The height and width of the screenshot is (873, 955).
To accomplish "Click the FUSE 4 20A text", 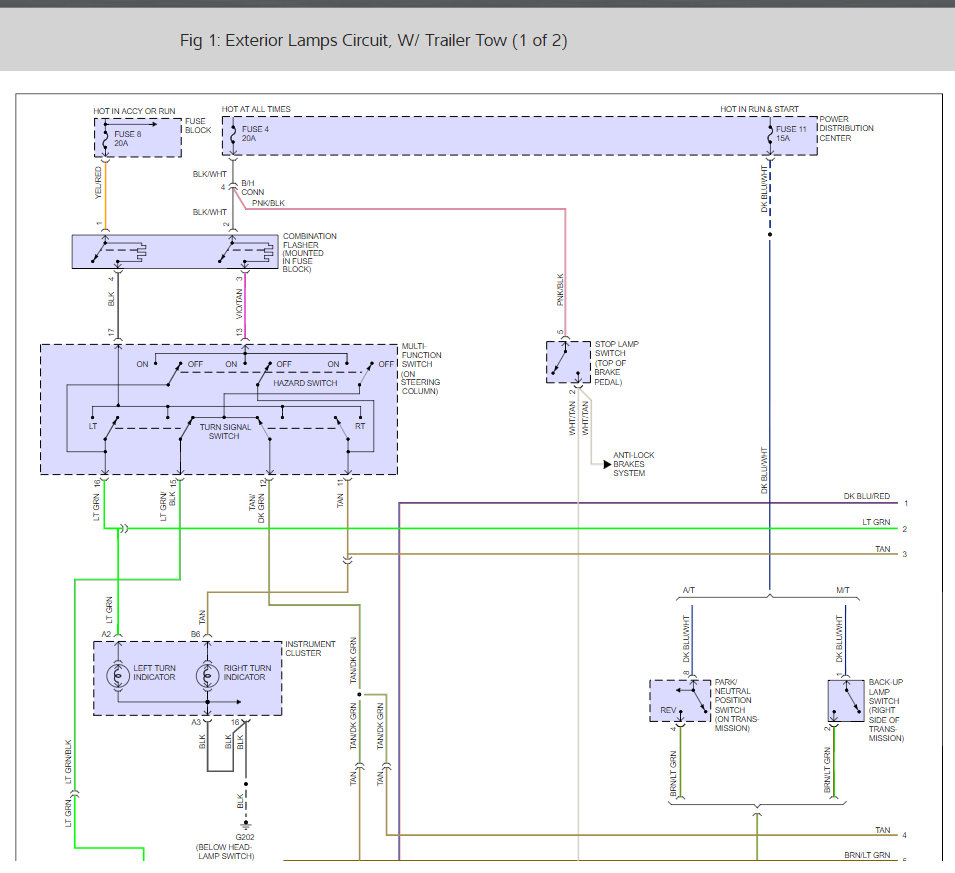I will pyautogui.click(x=255, y=133).
